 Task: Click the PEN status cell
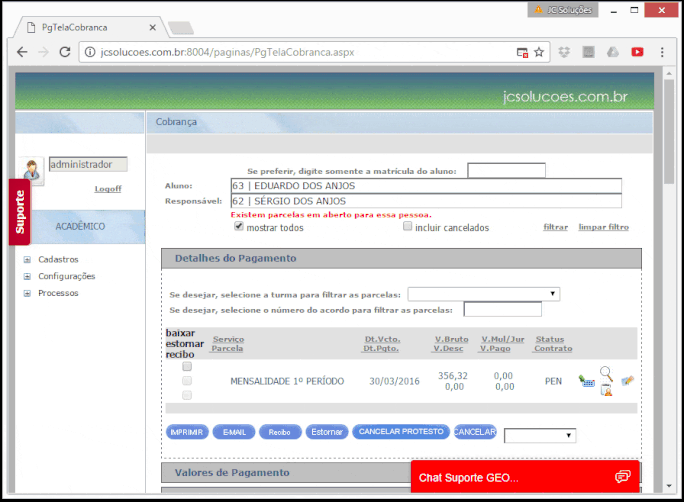click(553, 381)
